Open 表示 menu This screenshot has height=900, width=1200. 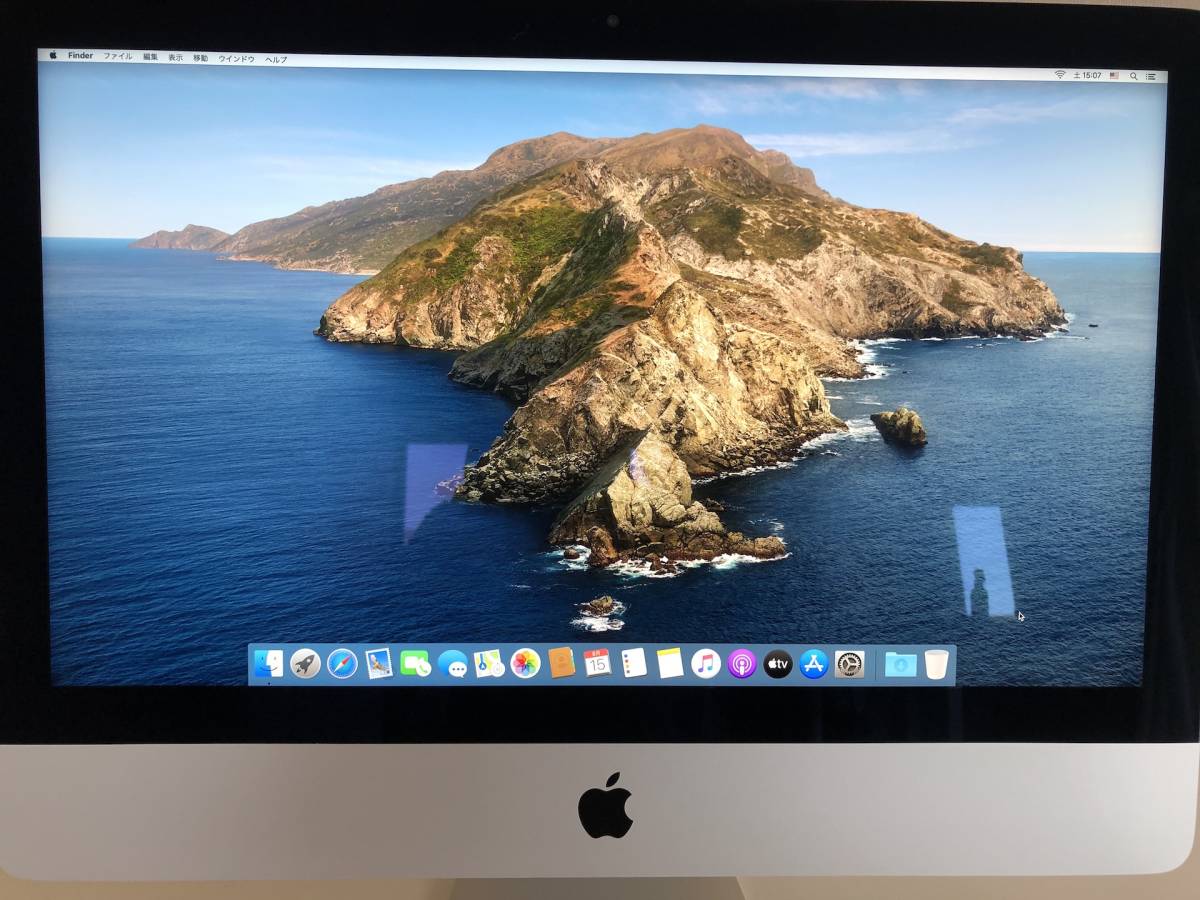pos(176,58)
